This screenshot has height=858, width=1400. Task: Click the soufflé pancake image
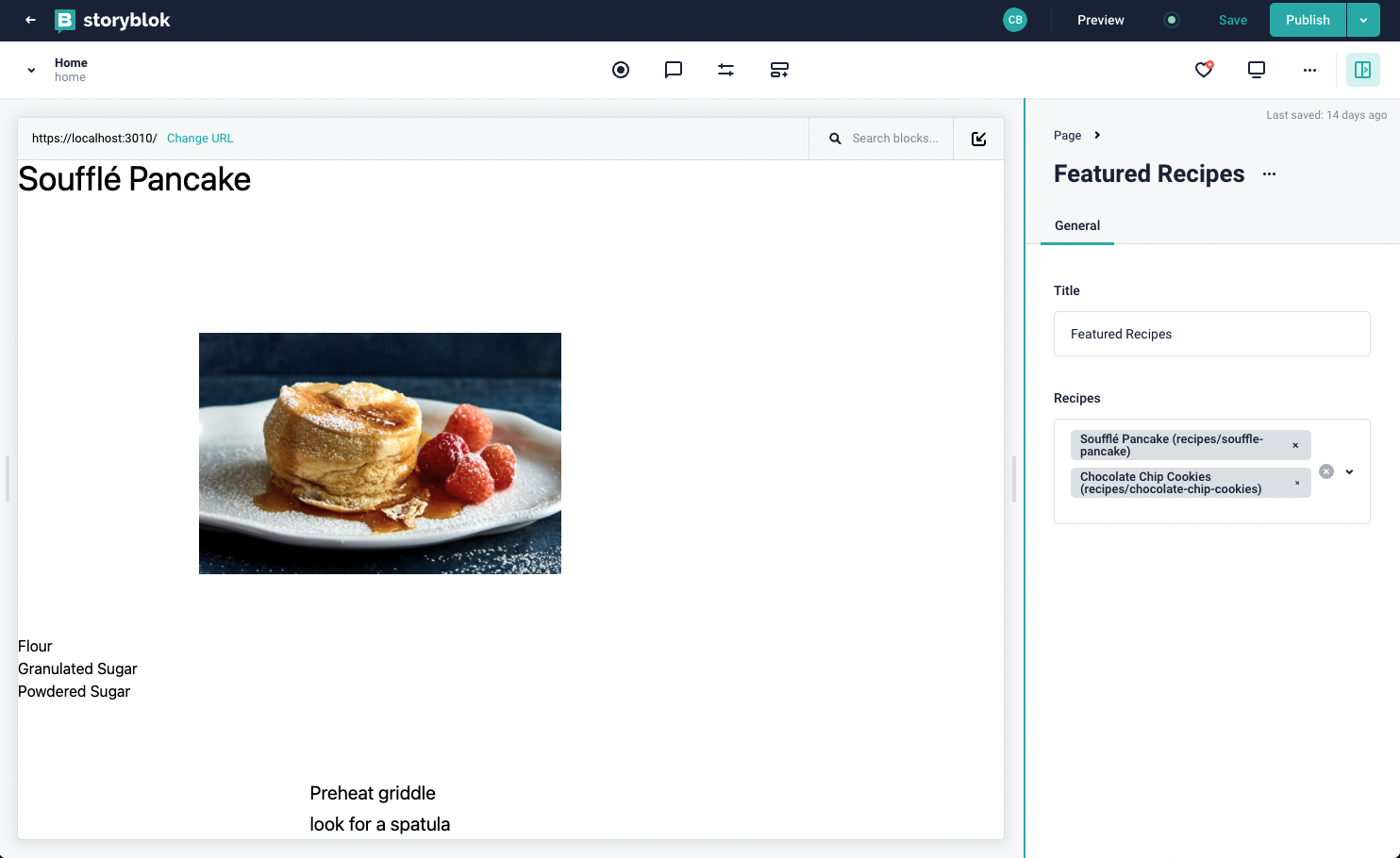pyautogui.click(x=380, y=454)
